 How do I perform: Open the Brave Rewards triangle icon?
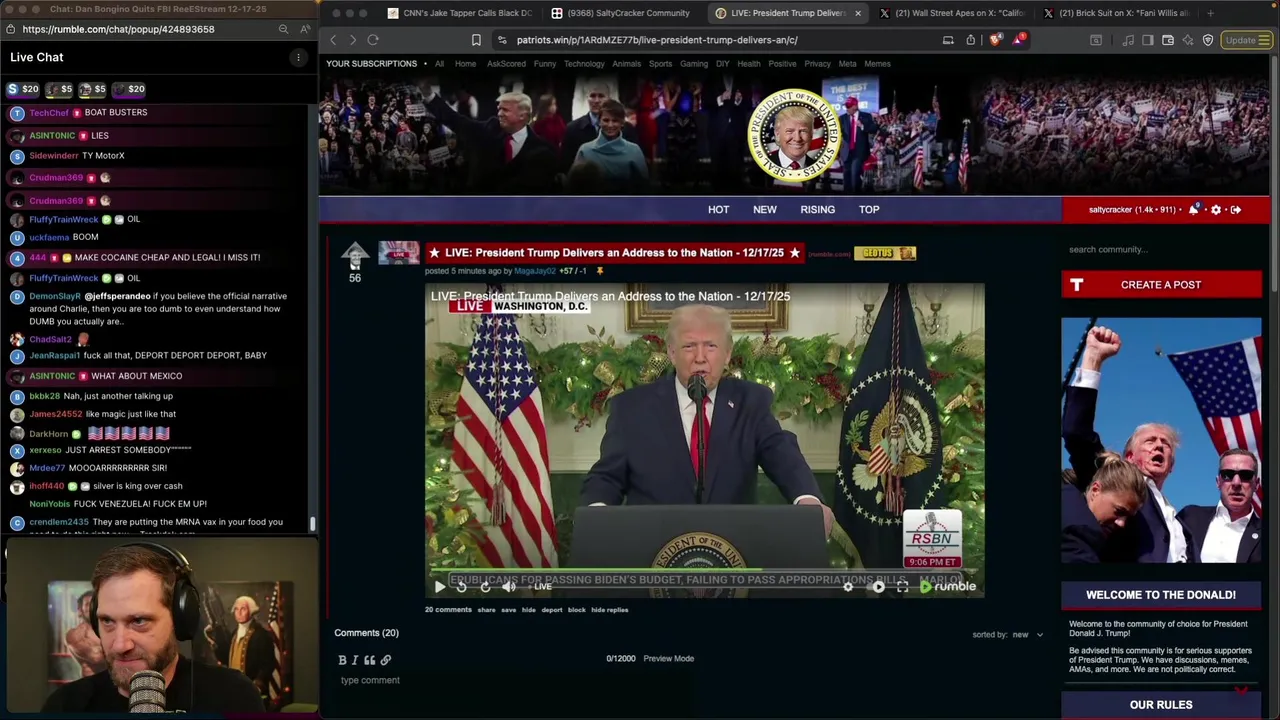[x=1018, y=40]
